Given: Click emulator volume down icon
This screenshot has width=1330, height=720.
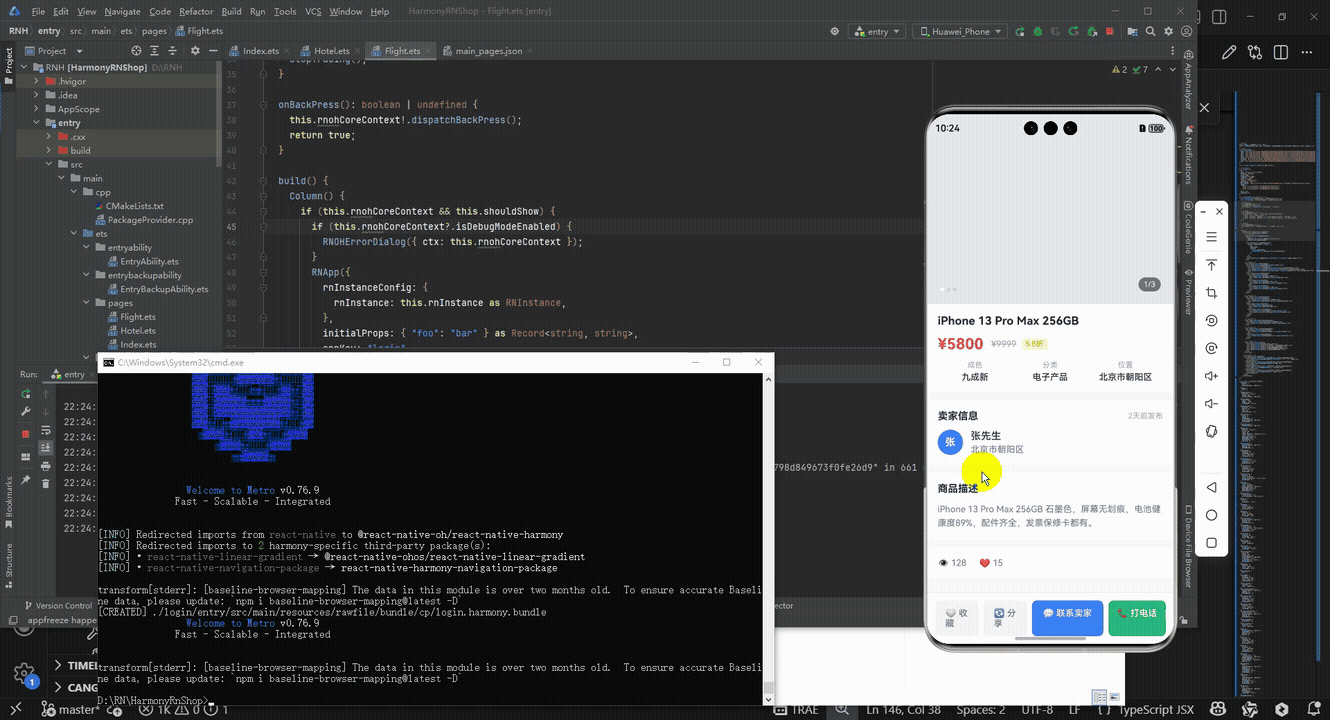Looking at the screenshot, I should (x=1211, y=404).
